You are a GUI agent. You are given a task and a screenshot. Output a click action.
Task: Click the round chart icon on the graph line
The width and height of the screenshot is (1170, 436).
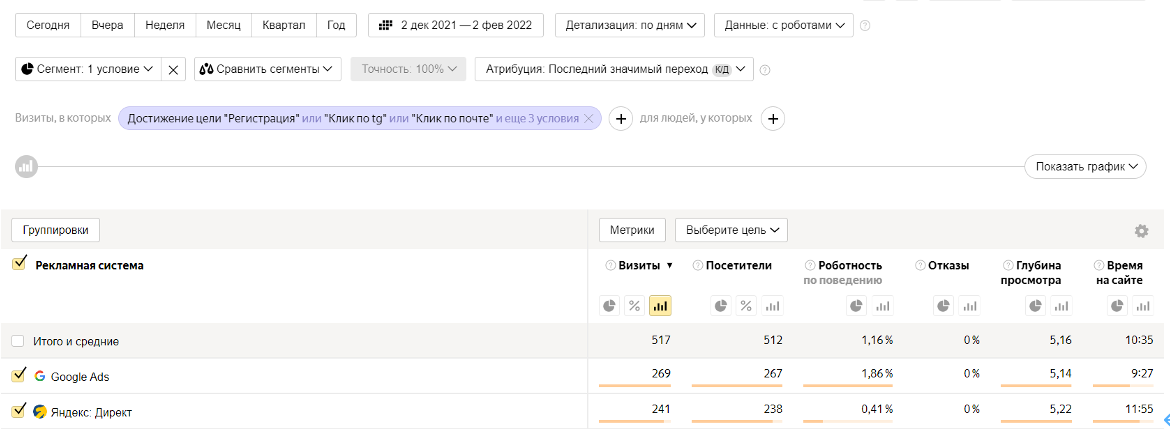tap(26, 166)
